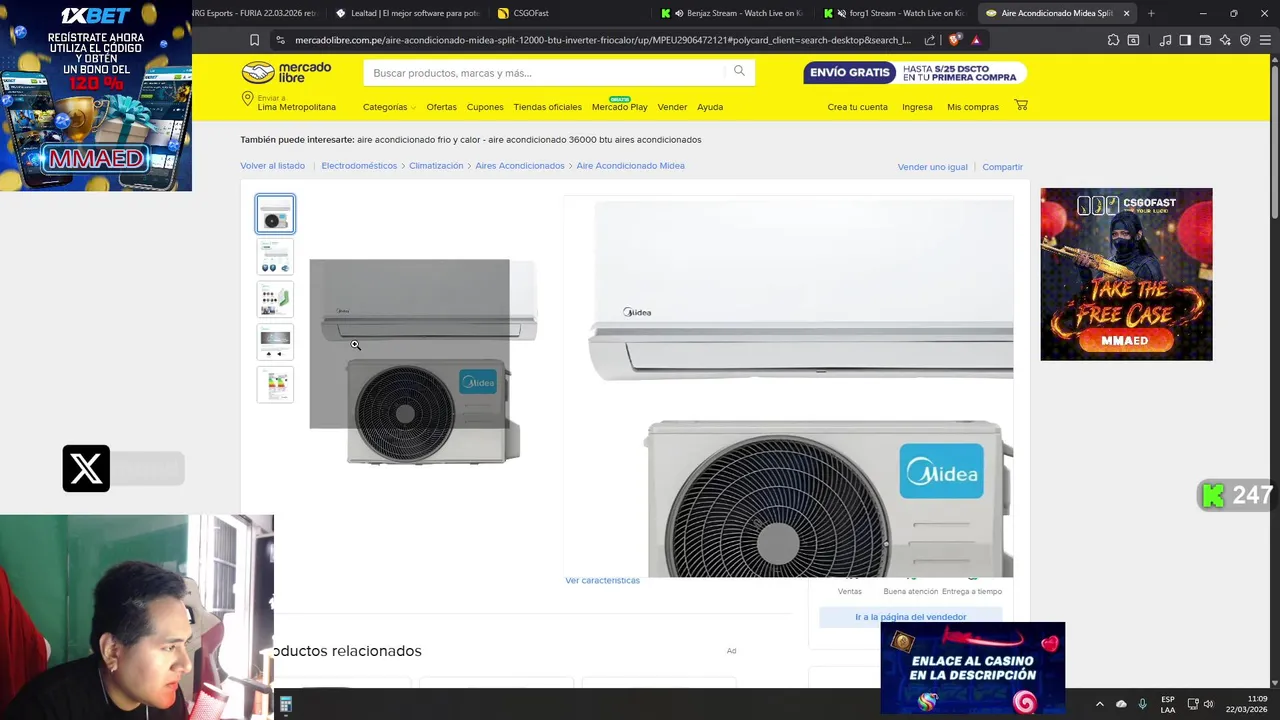Click the VPN shield icon in toolbar
The height and width of the screenshot is (720, 1280).
(1245, 40)
